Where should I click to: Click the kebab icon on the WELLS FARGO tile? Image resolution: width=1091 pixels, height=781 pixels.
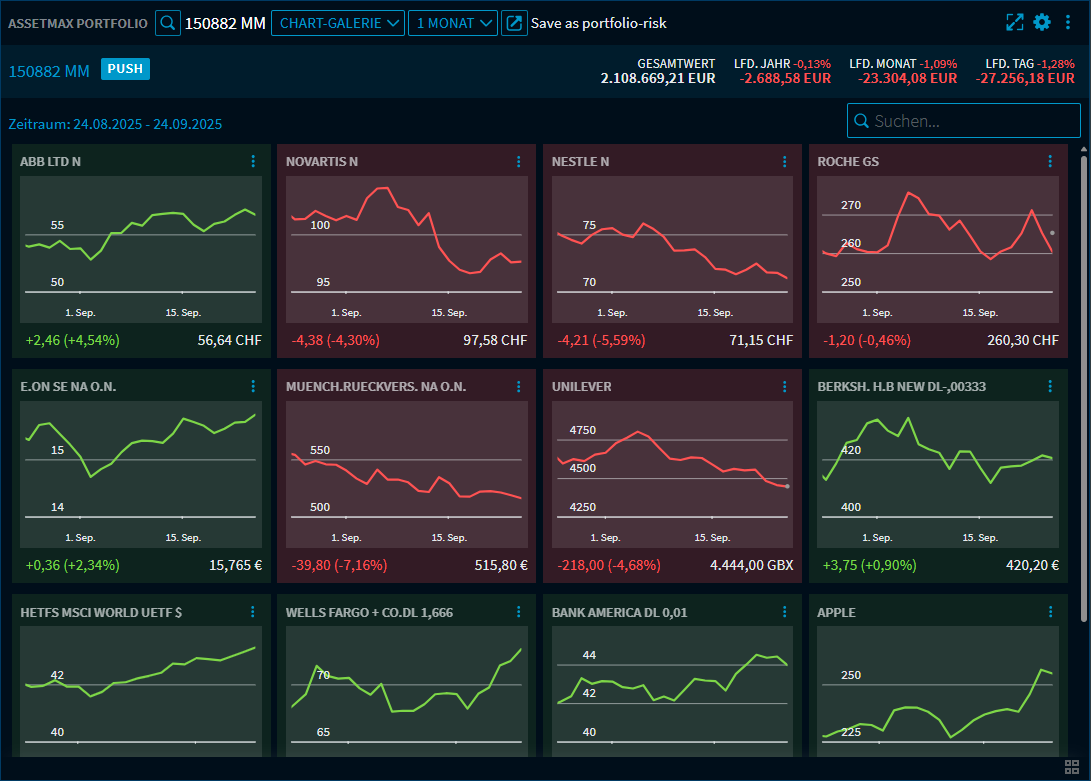518,611
